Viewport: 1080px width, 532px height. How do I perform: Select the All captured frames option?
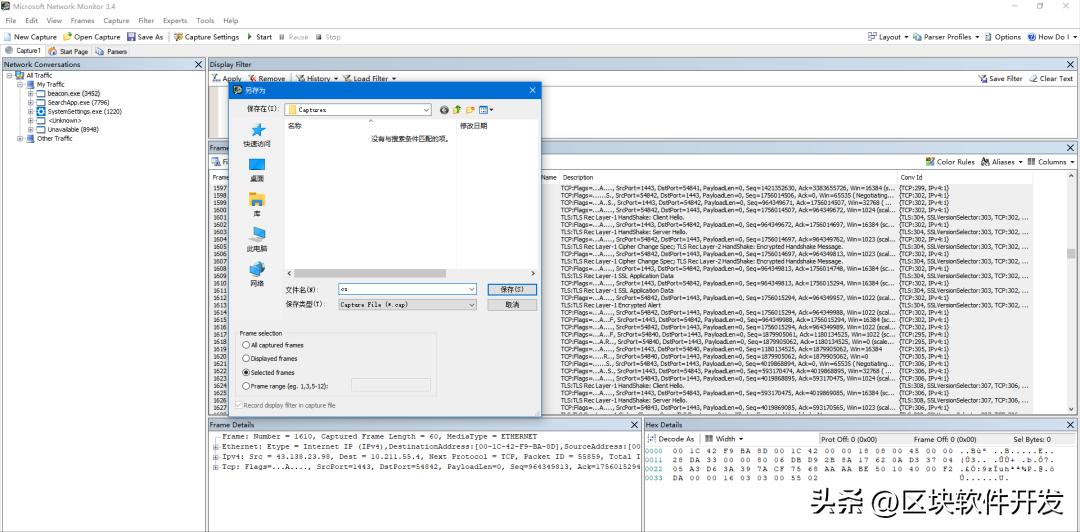[x=247, y=345]
